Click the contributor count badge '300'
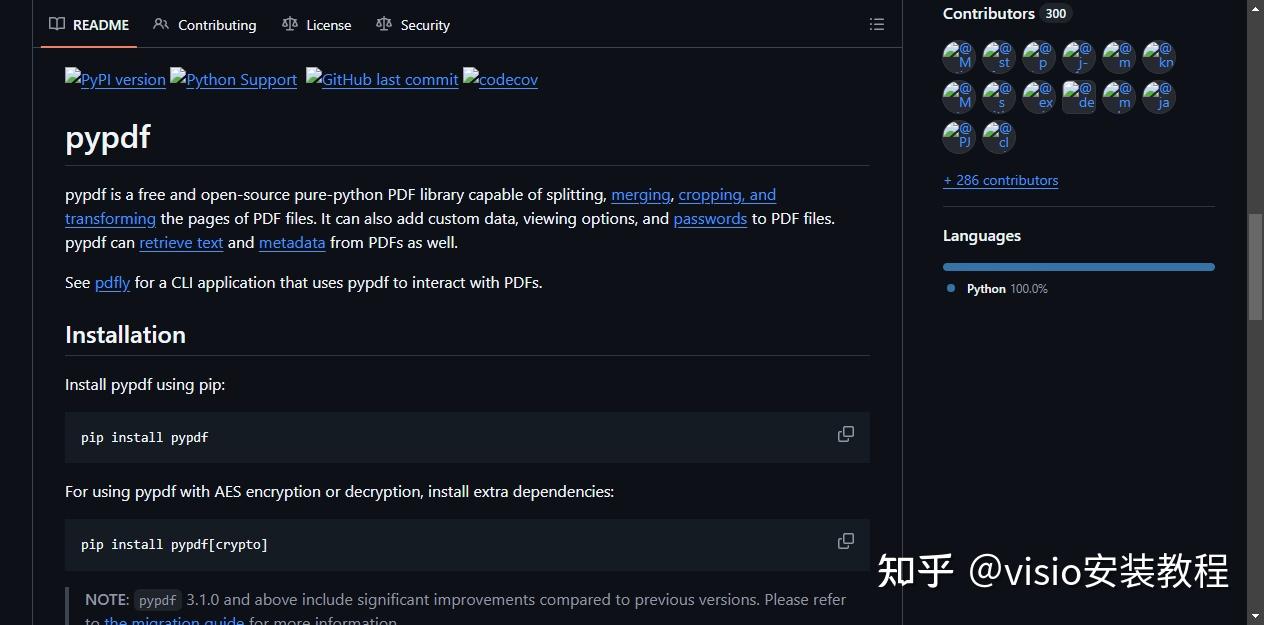The image size is (1264, 625). tap(1056, 14)
